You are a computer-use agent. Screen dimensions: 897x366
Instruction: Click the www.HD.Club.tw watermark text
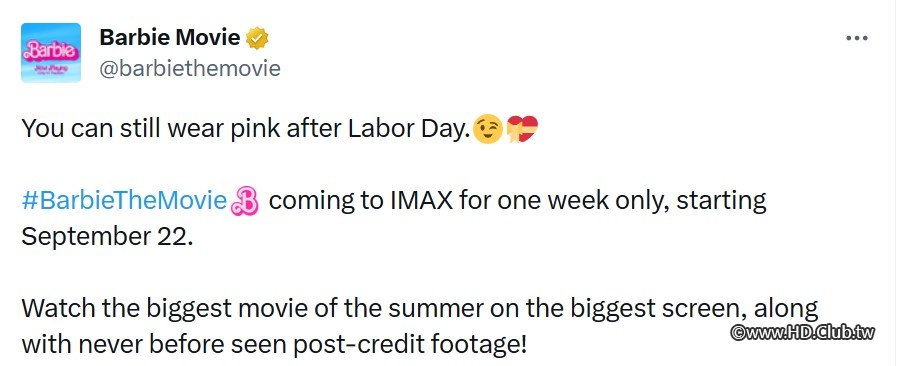click(803, 332)
